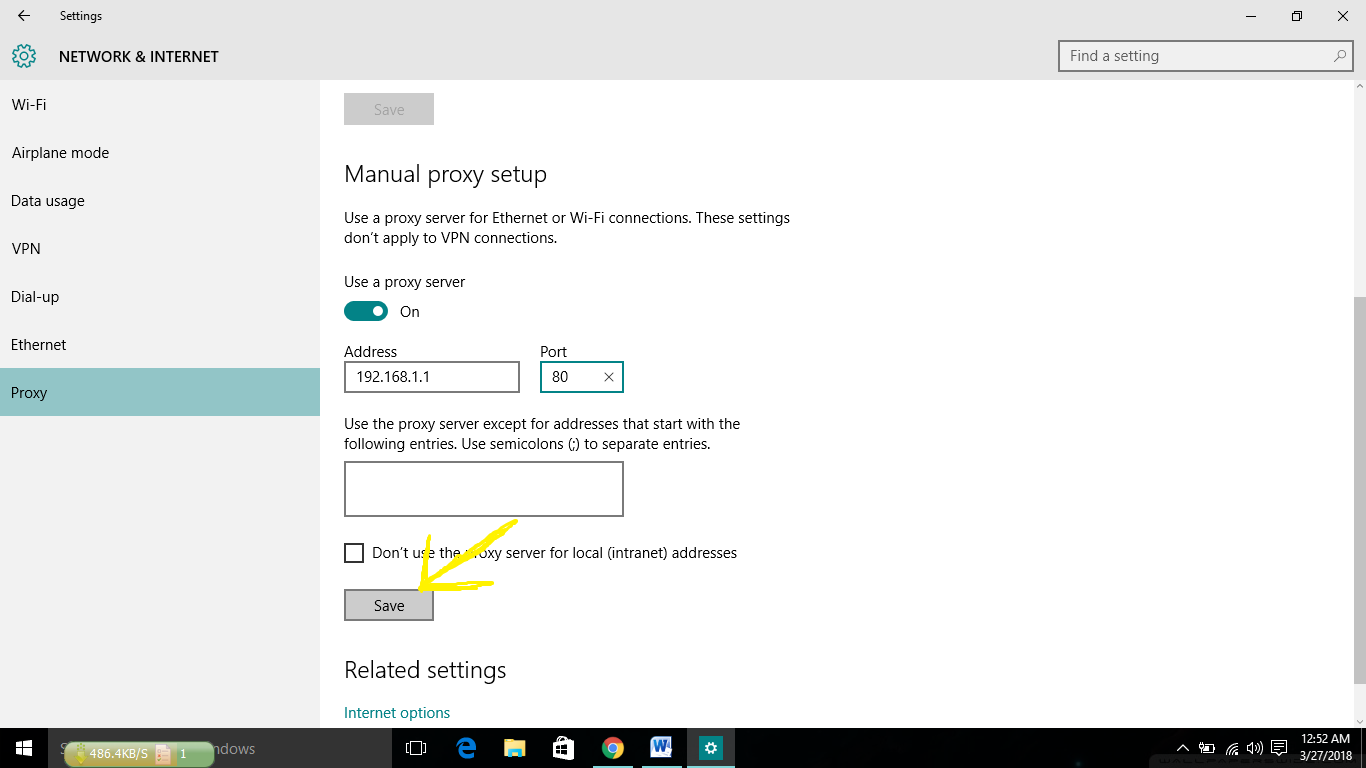The width and height of the screenshot is (1366, 768).
Task: Click the gear icon beside NETWORK & INTERNET
Action: [x=24, y=56]
